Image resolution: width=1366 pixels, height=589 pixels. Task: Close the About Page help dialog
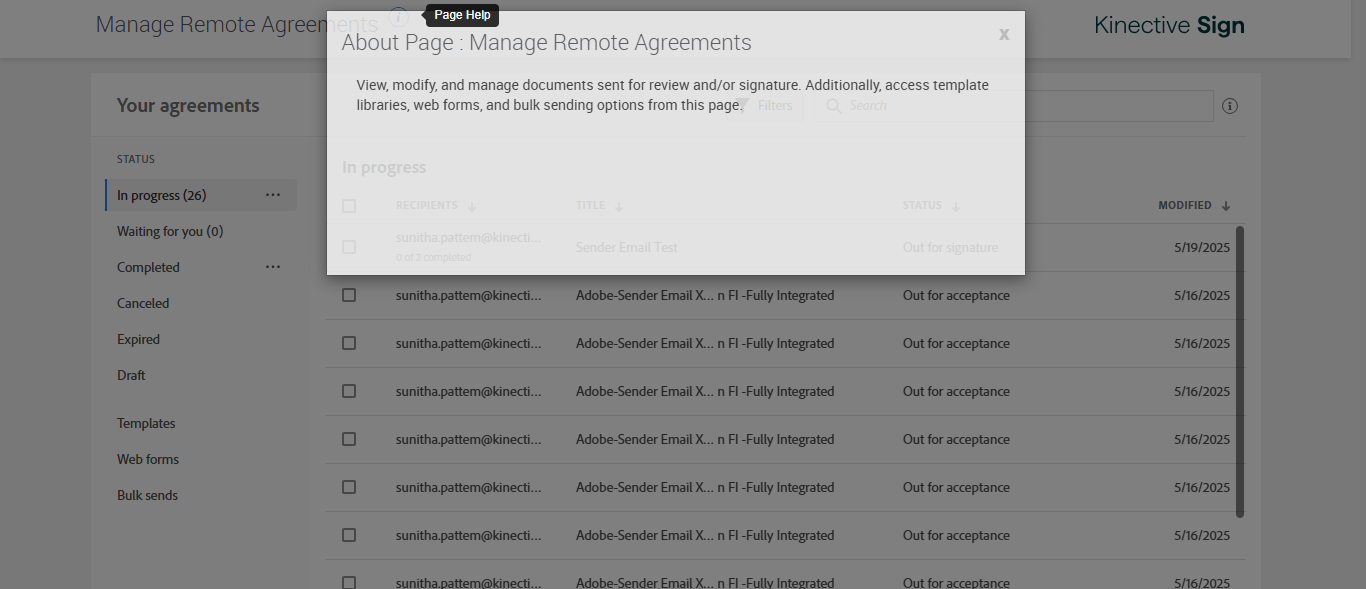coord(1004,35)
